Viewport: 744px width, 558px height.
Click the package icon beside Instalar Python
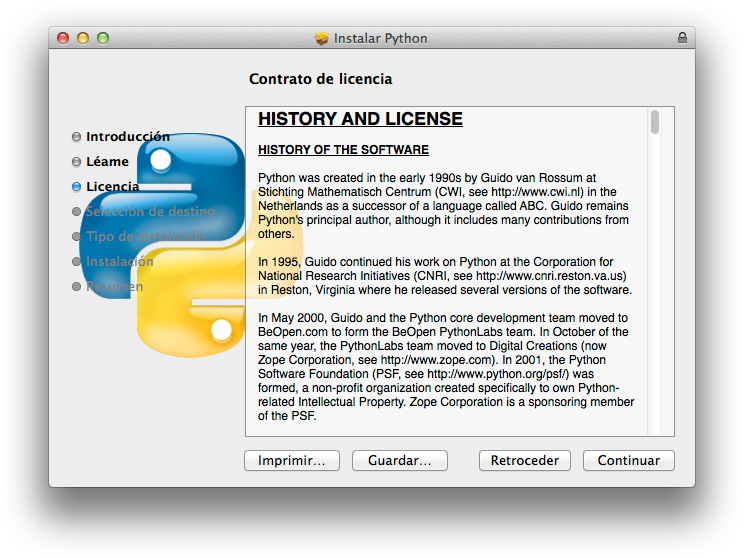coord(321,38)
